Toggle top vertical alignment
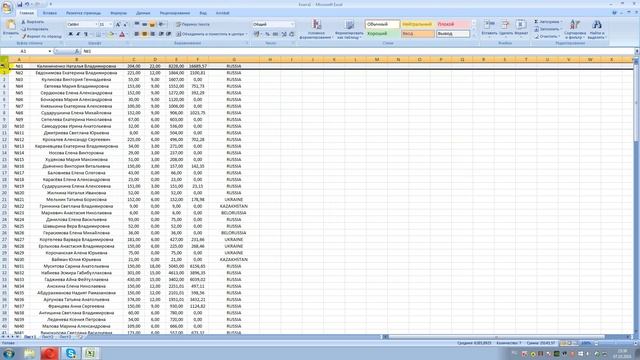Viewport: 640px width, 360px height. 137,24
